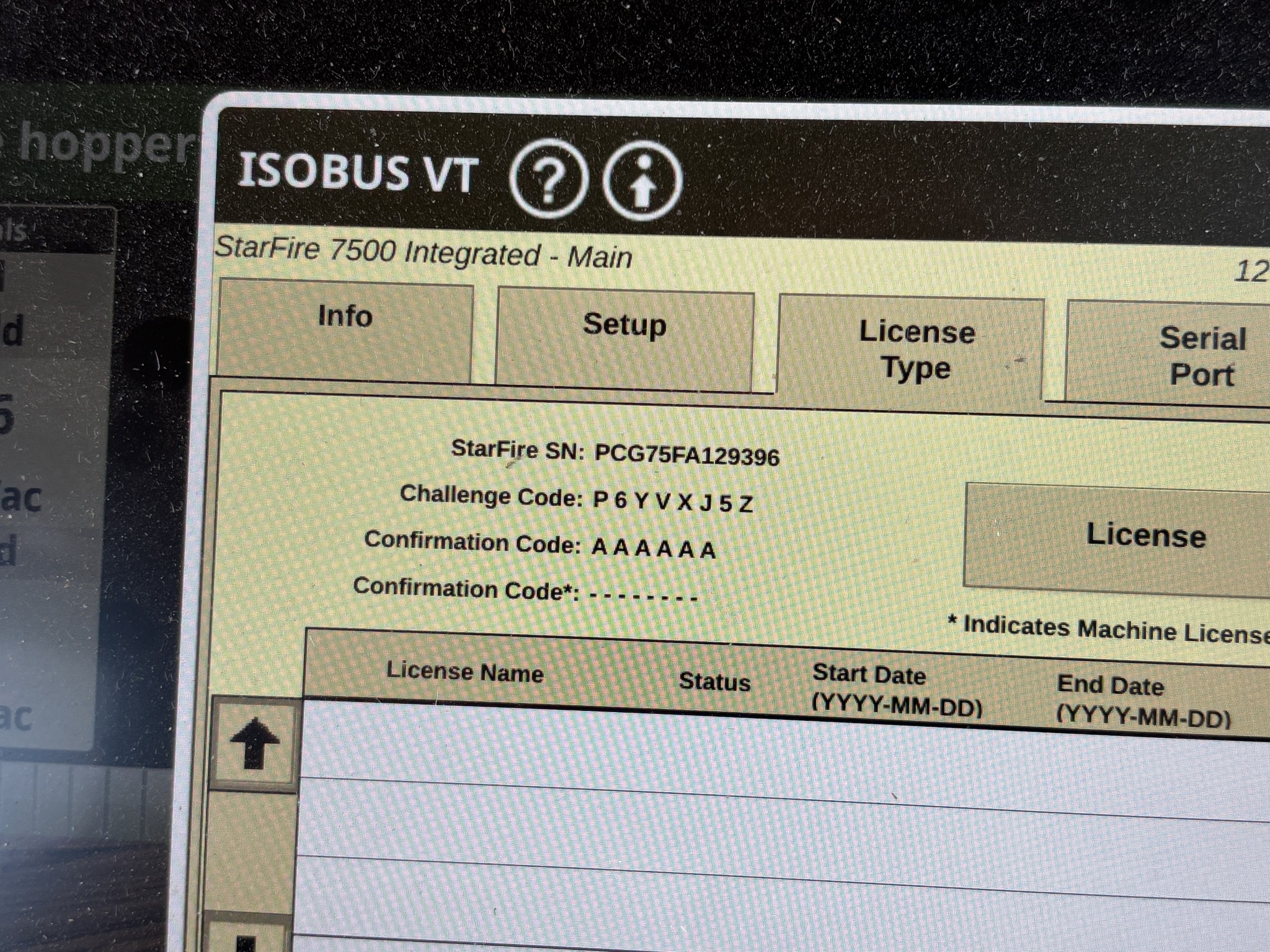Open the ISOBUS VT help question-mark icon

(x=548, y=178)
